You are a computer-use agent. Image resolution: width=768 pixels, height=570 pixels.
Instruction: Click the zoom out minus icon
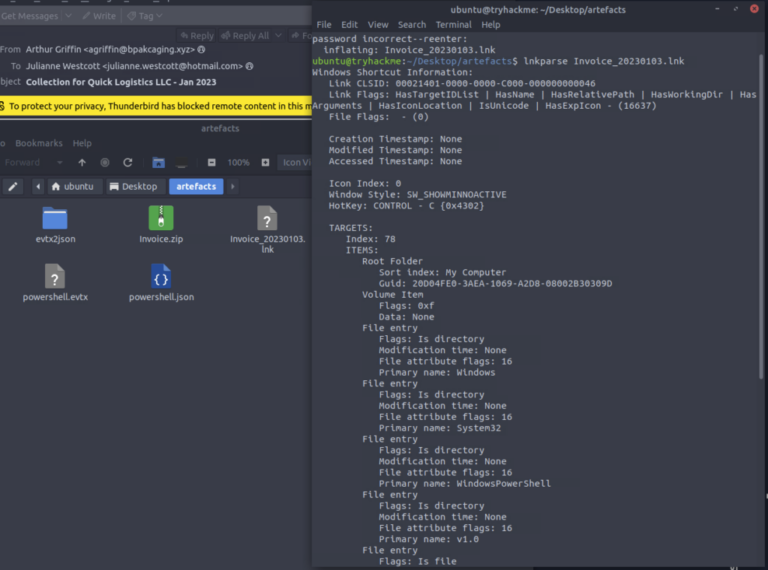[211, 162]
